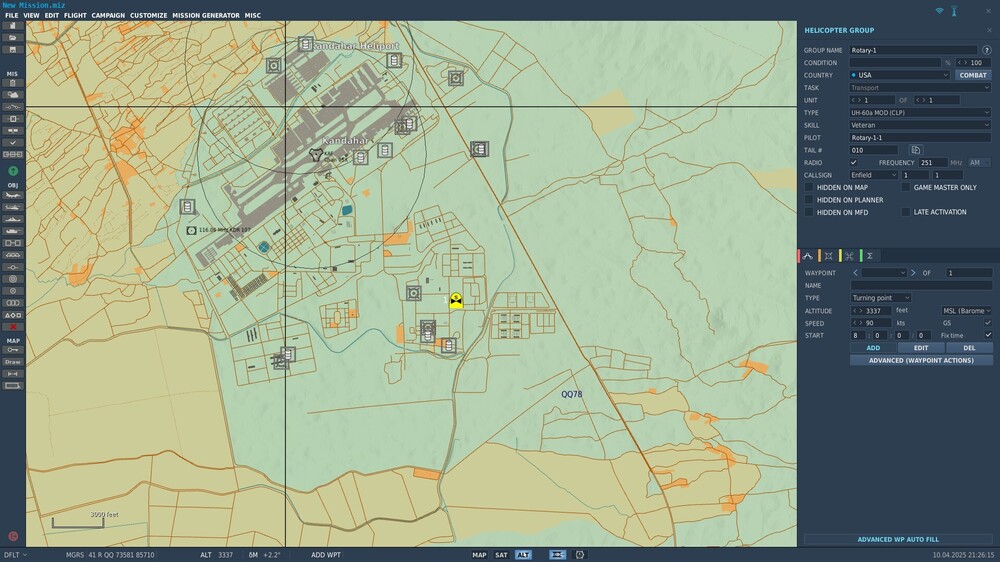1000x562 pixels.
Task: Click the Save mission disk icon
Action: (x=12, y=49)
